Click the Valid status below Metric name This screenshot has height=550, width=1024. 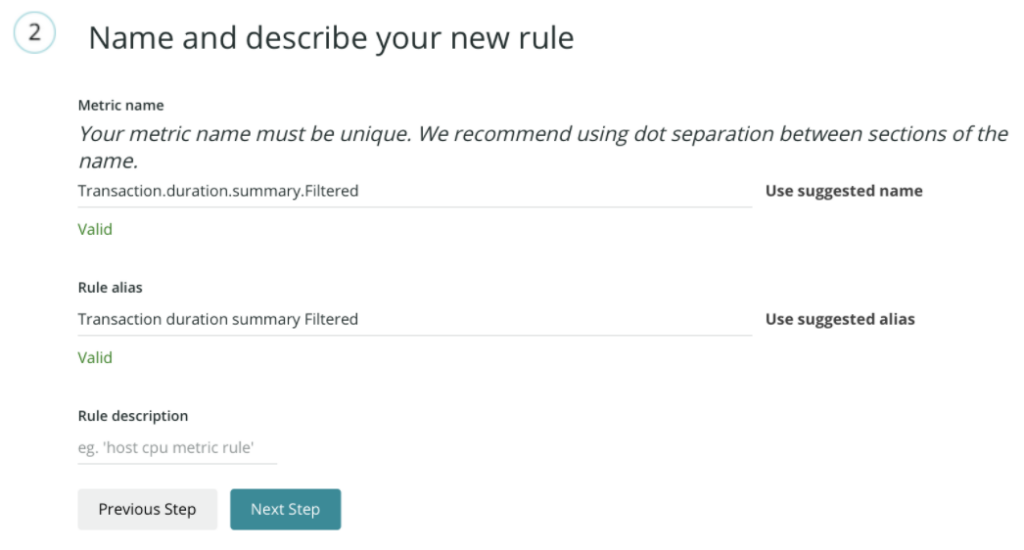tap(95, 229)
